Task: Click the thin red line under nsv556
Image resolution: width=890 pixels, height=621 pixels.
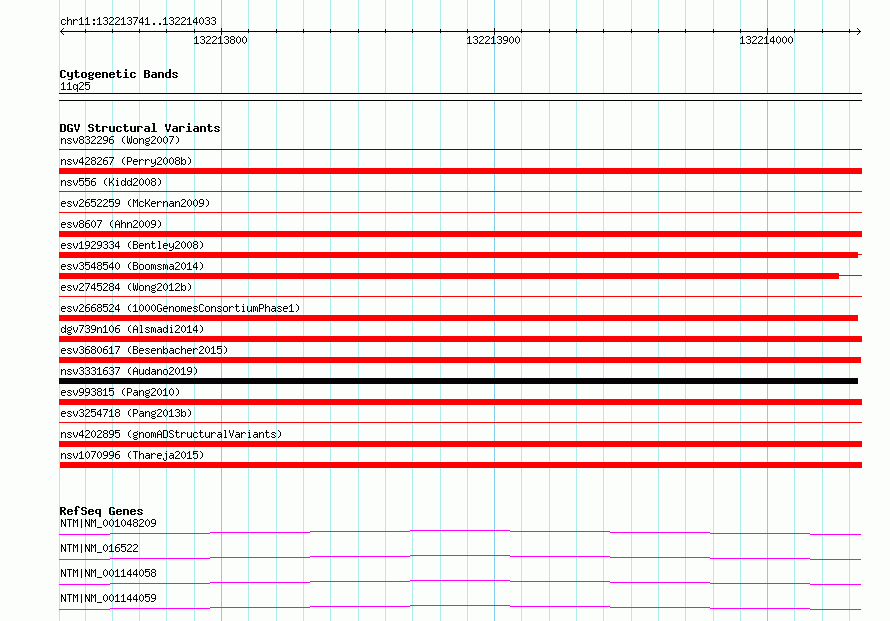Action: [460, 192]
